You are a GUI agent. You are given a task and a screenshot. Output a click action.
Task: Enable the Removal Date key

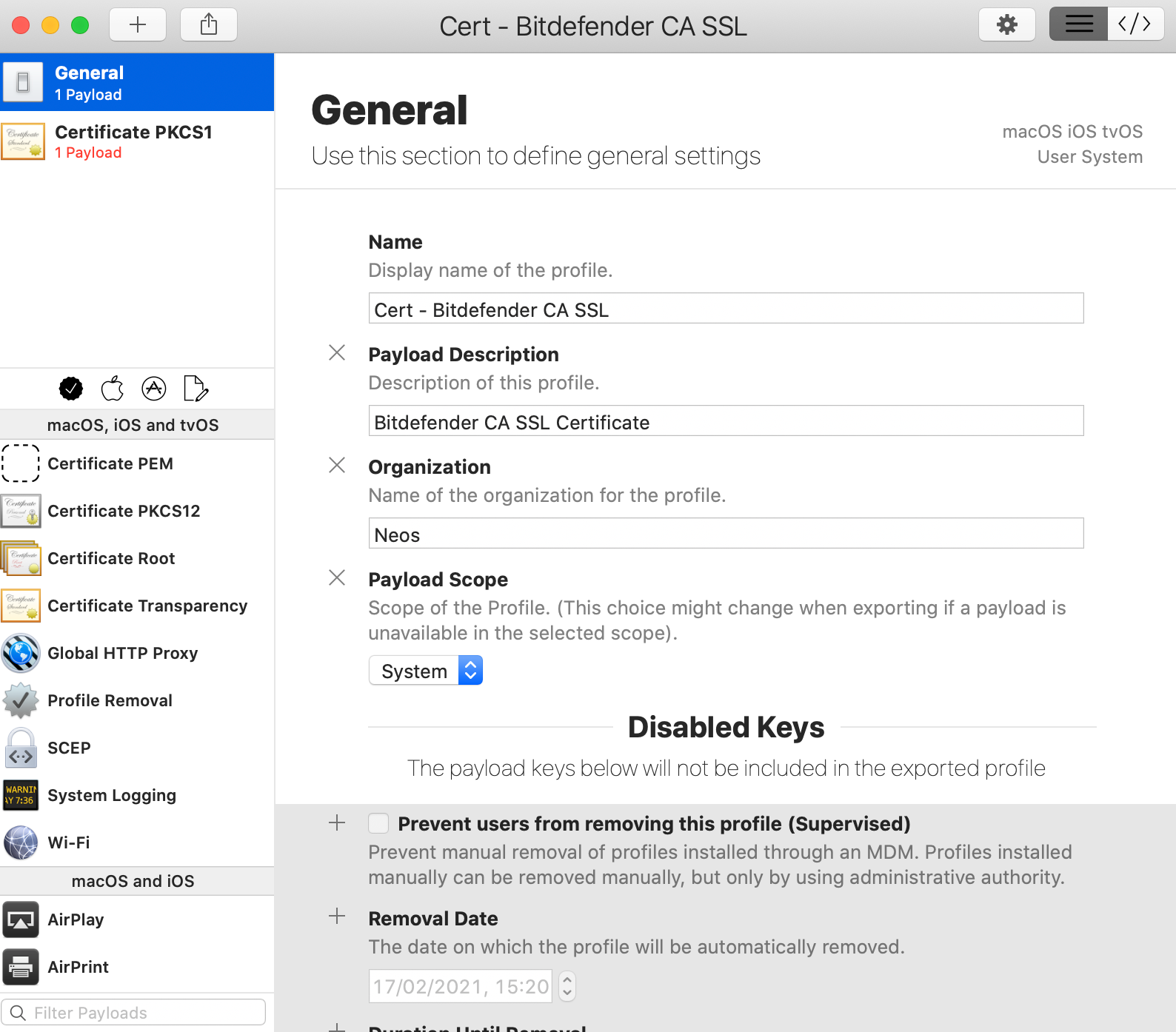tap(337, 916)
